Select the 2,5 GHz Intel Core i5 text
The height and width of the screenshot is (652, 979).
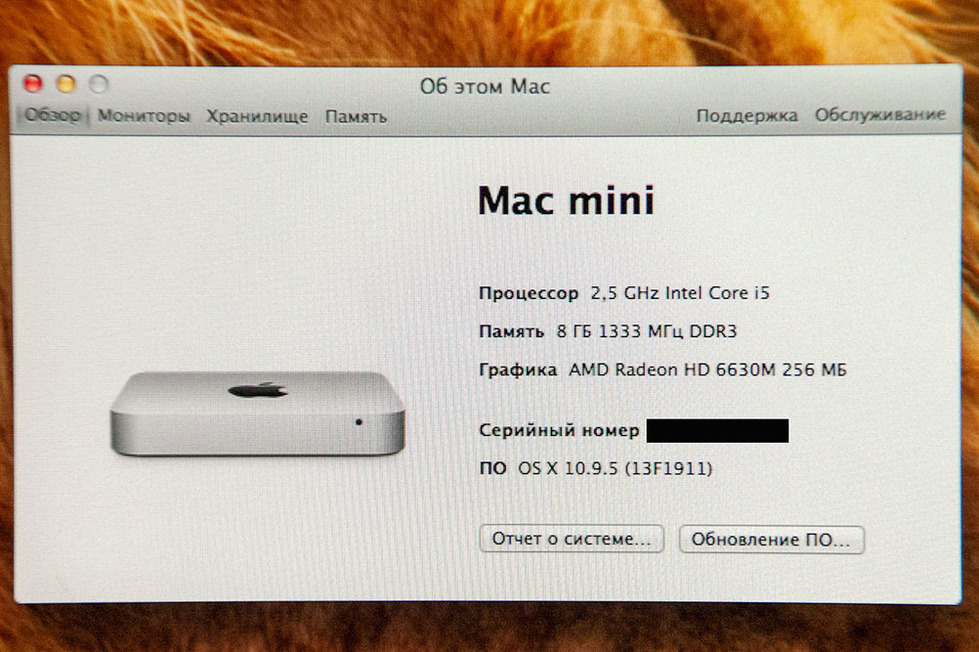(680, 293)
